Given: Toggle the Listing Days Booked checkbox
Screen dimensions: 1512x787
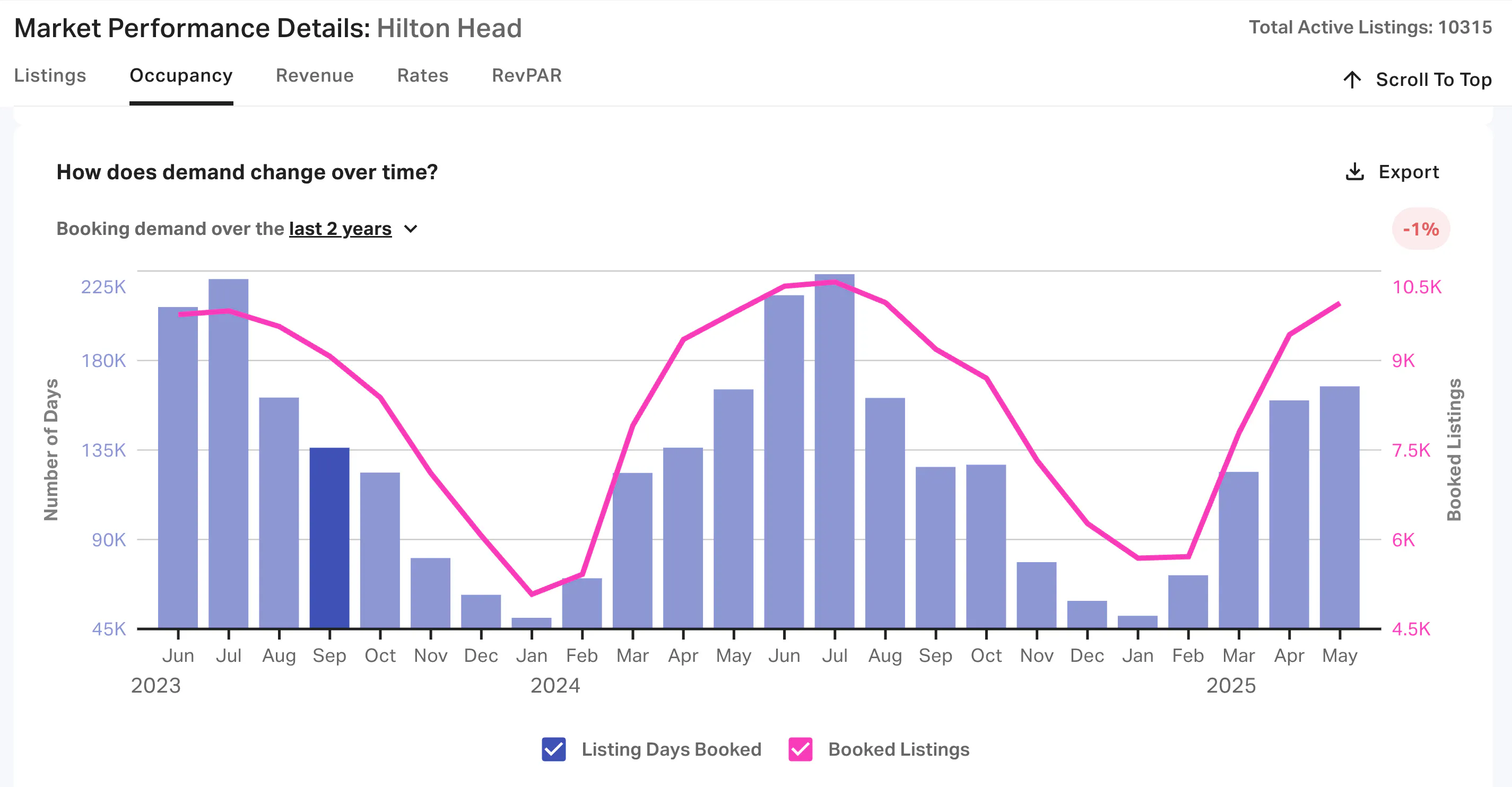Looking at the screenshot, I should pos(553,749).
